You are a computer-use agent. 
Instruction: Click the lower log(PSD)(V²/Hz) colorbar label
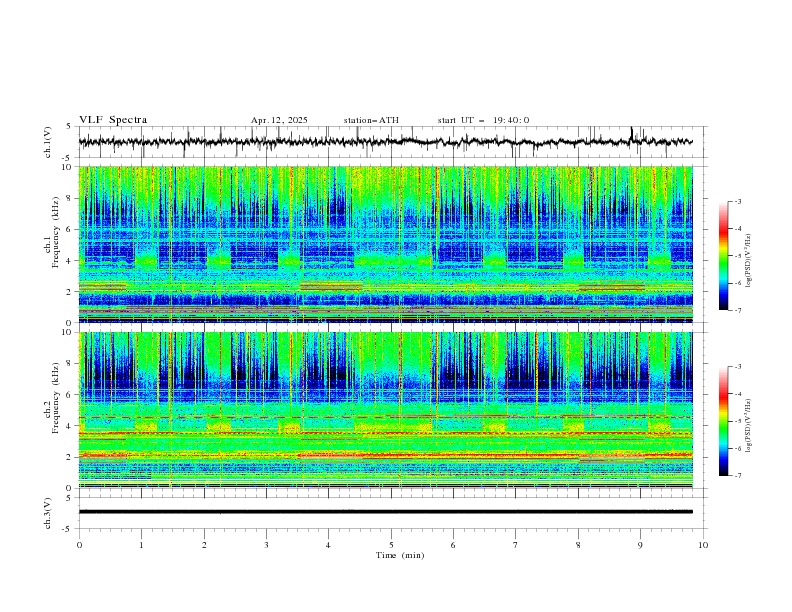[x=749, y=426]
